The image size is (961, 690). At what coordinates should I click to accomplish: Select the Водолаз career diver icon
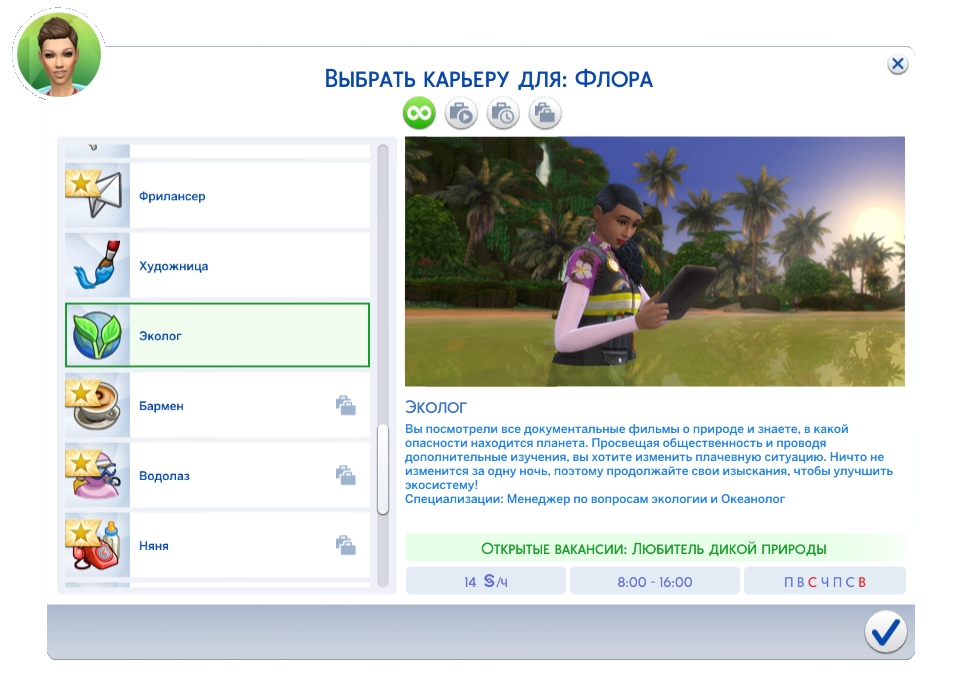pos(96,475)
